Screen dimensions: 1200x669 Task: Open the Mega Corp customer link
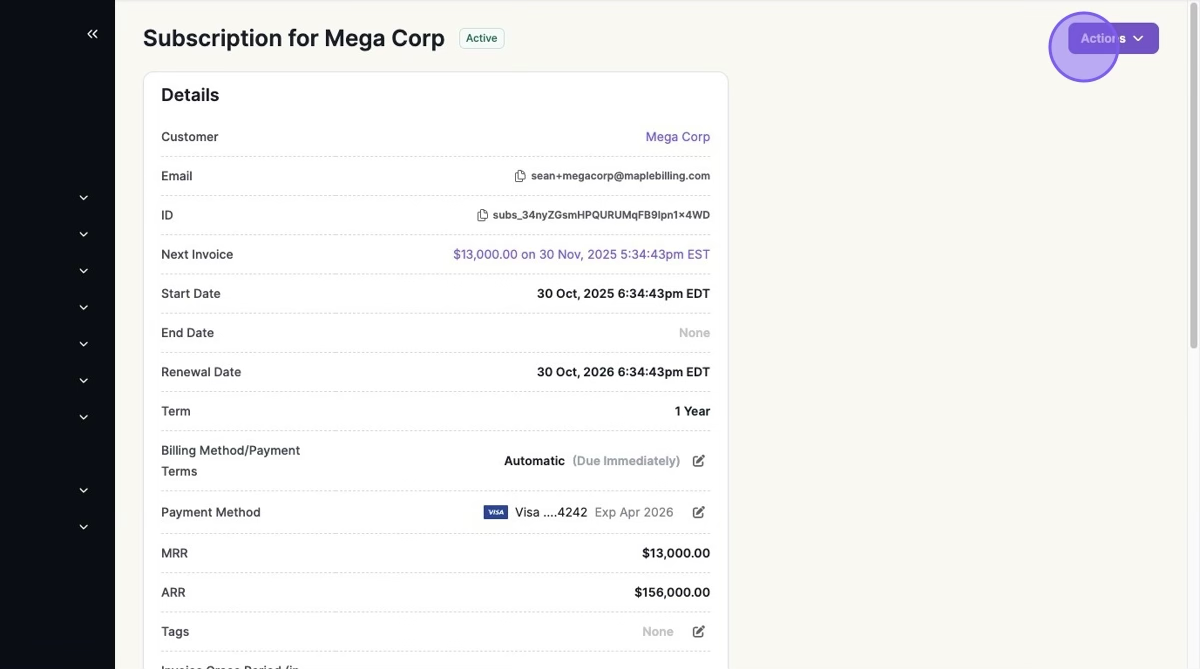tap(677, 137)
